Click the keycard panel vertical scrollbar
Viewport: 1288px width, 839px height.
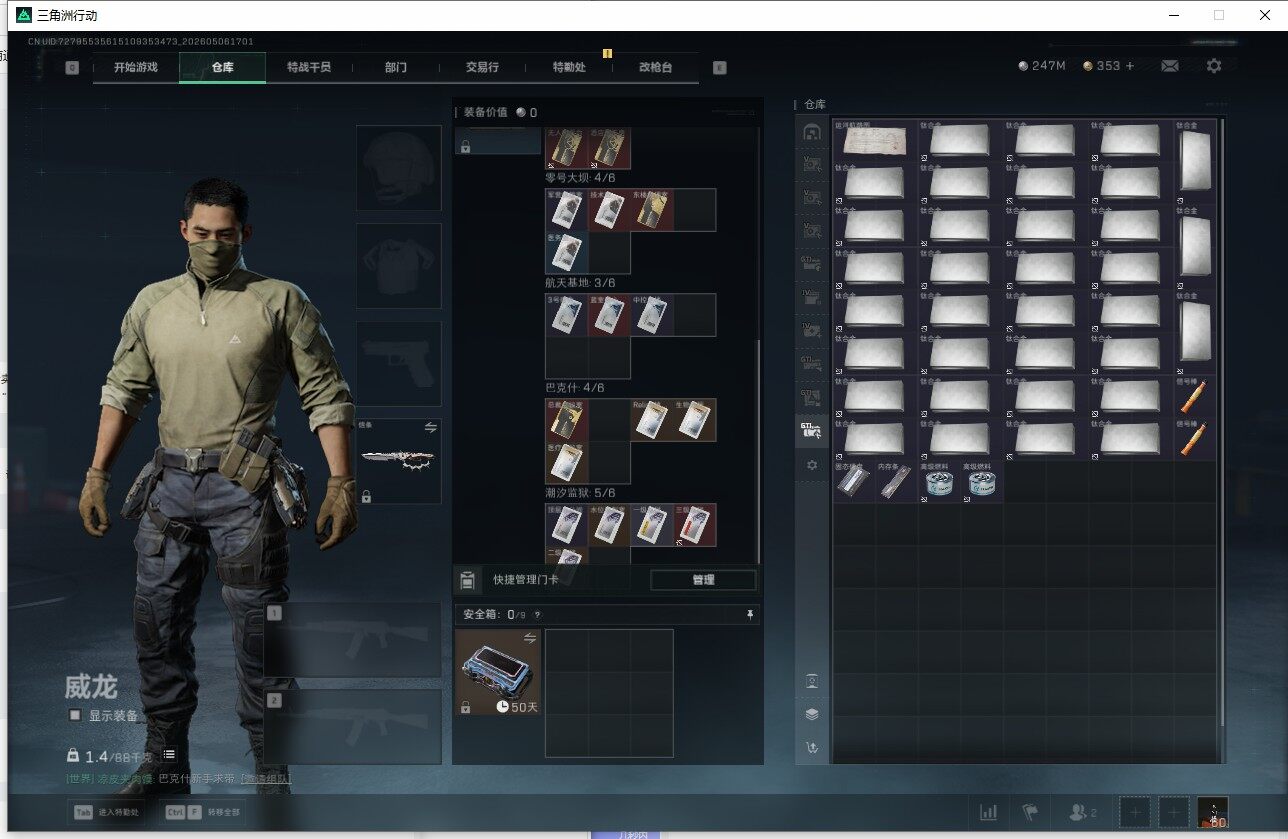759,452
